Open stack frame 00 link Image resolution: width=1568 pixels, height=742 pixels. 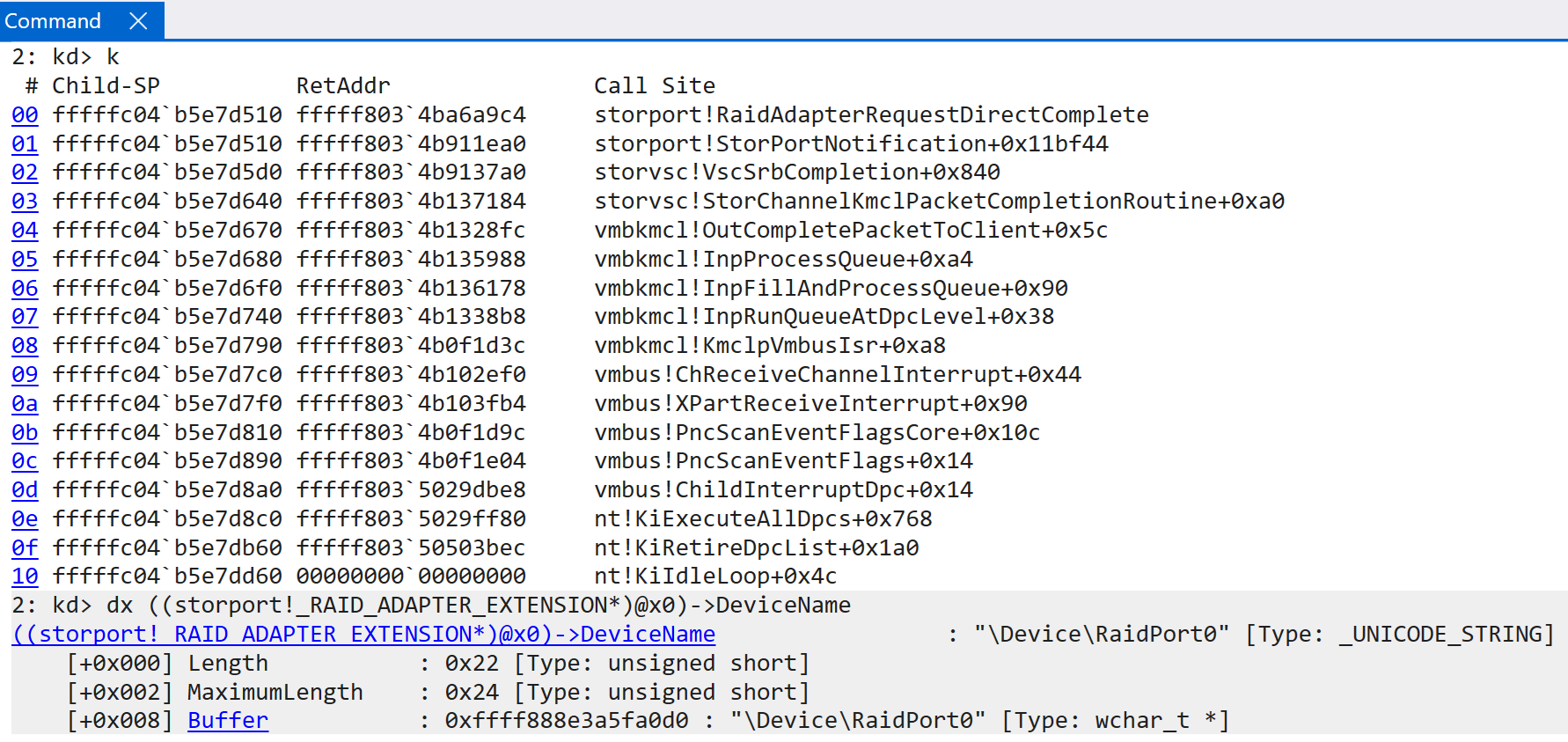25,115
